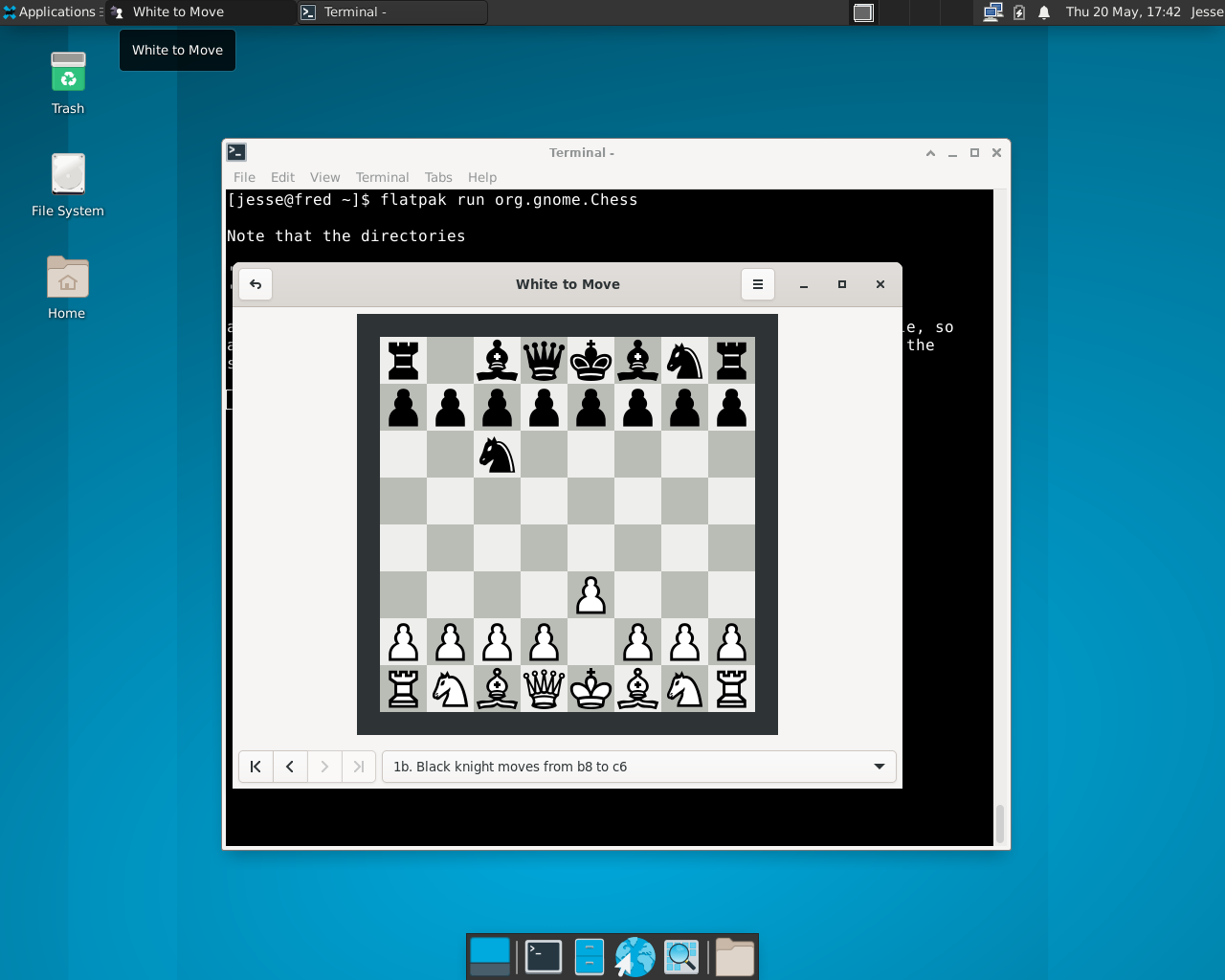Click the Terminal window scrollbar
Screen dimensions: 1225x980
coord(1000,824)
